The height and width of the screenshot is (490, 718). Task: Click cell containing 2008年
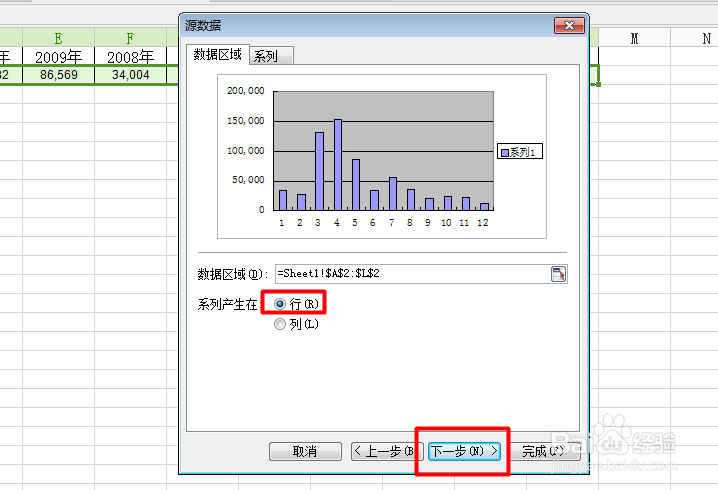(x=131, y=56)
